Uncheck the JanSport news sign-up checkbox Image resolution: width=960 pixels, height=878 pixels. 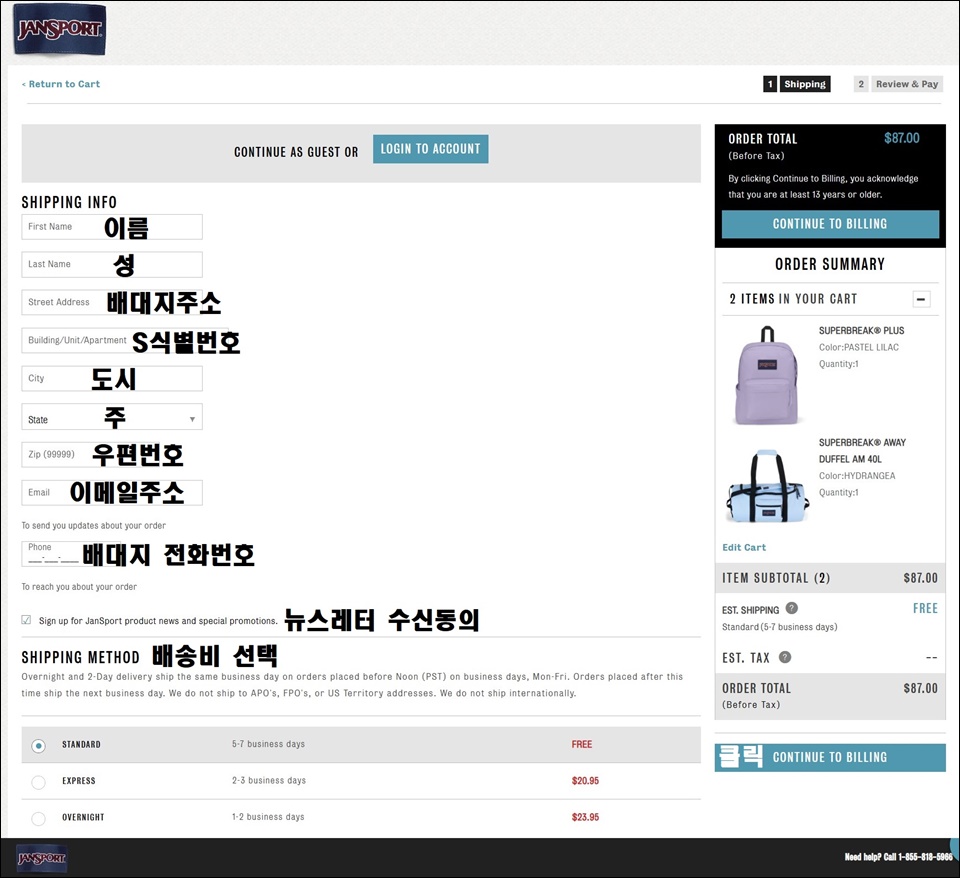click(x=26, y=620)
